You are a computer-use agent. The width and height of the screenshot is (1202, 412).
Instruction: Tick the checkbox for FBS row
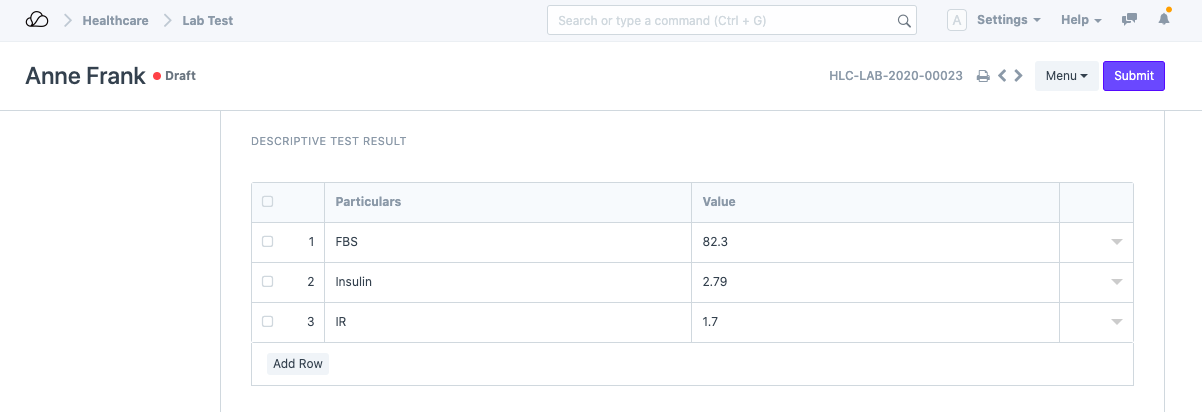click(x=267, y=242)
